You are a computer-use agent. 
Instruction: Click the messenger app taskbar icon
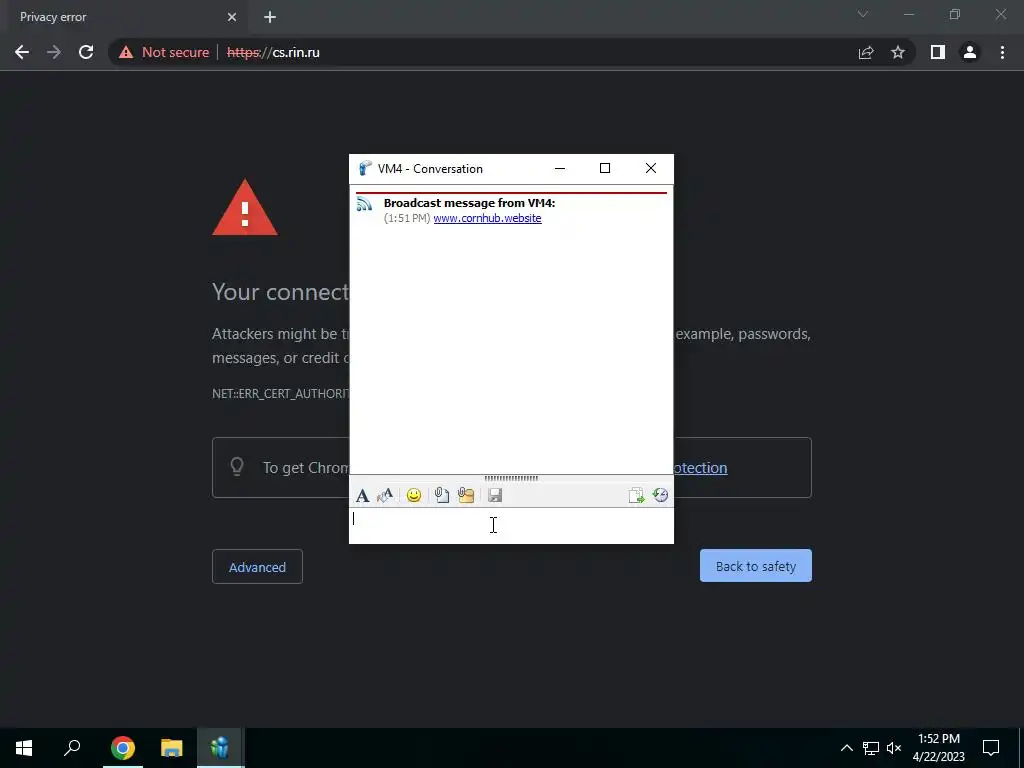220,748
